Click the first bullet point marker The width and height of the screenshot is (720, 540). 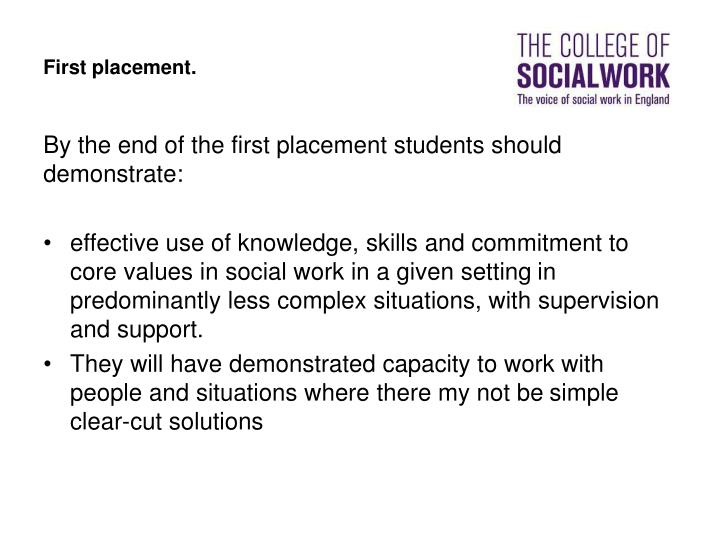click(50, 241)
